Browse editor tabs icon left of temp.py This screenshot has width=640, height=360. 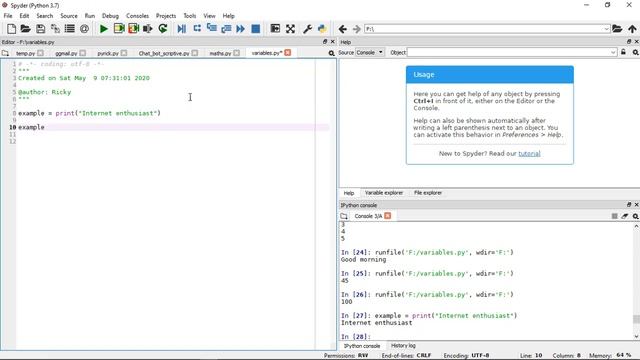coord(5,53)
